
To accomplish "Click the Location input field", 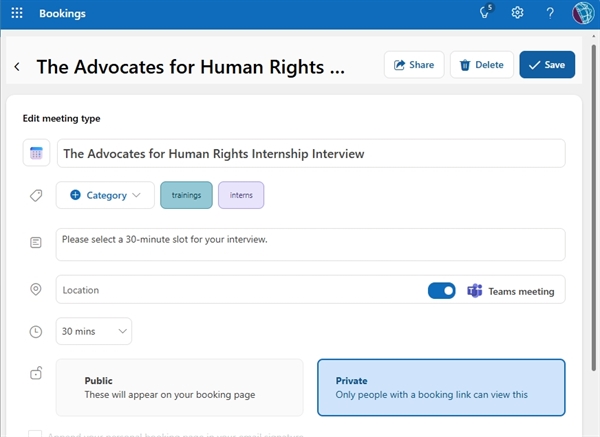I will 240,290.
